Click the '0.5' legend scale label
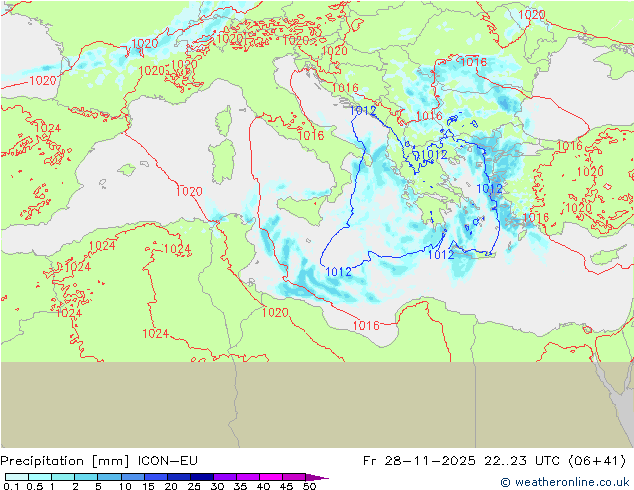 35,486
